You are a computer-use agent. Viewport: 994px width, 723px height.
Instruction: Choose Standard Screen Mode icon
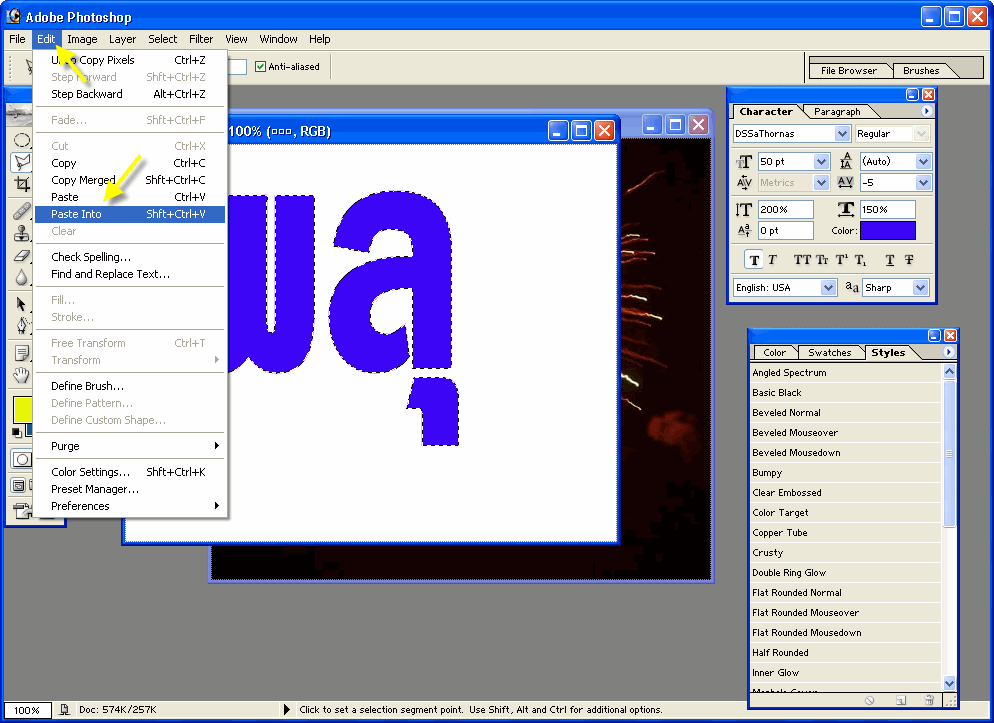click(x=19, y=486)
